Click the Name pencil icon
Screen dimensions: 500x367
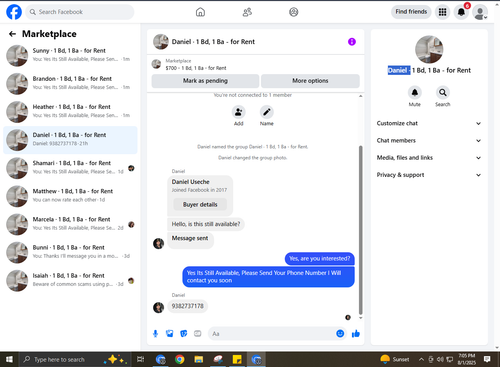click(267, 112)
